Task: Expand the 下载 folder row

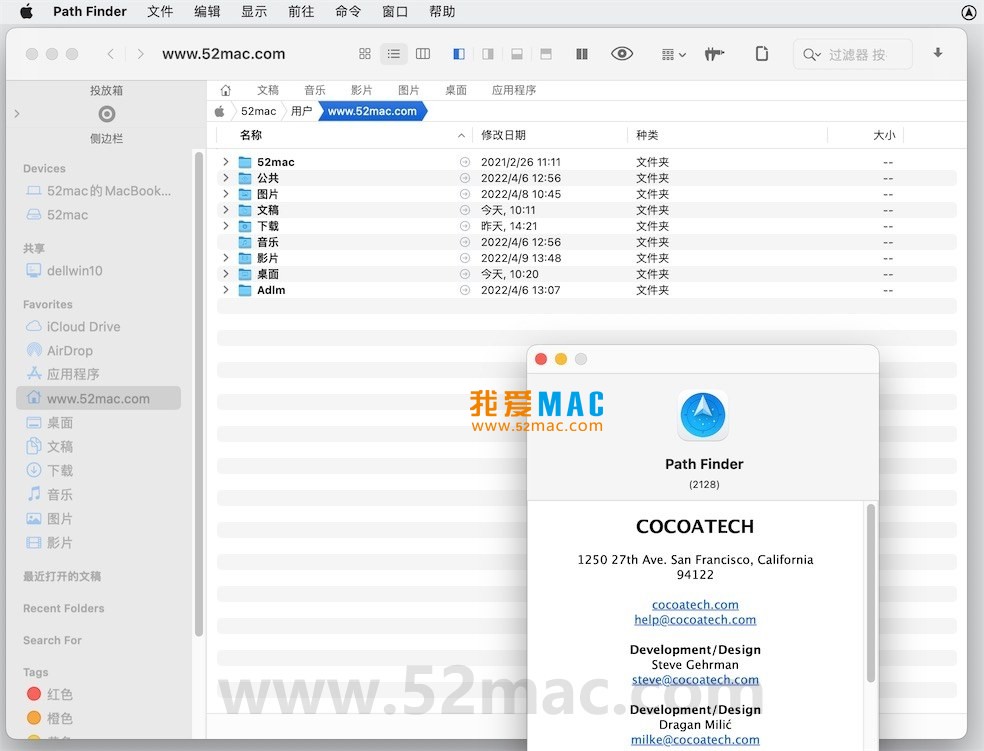Action: pos(226,226)
